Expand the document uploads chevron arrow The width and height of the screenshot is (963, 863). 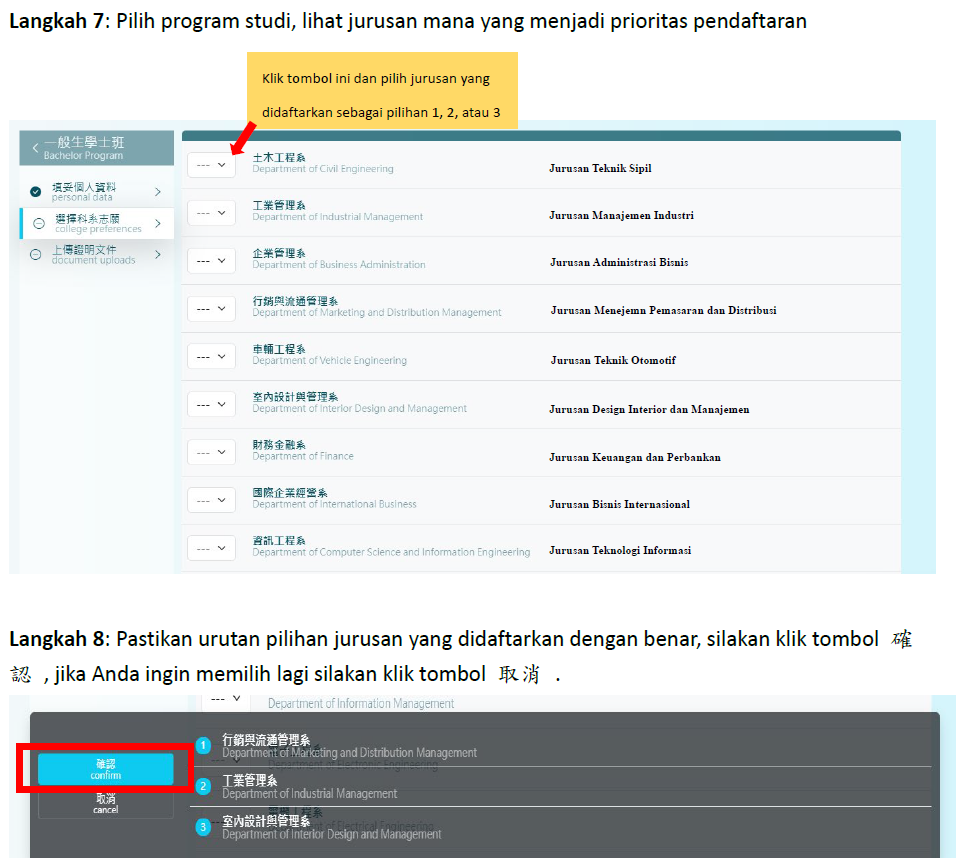pos(158,255)
